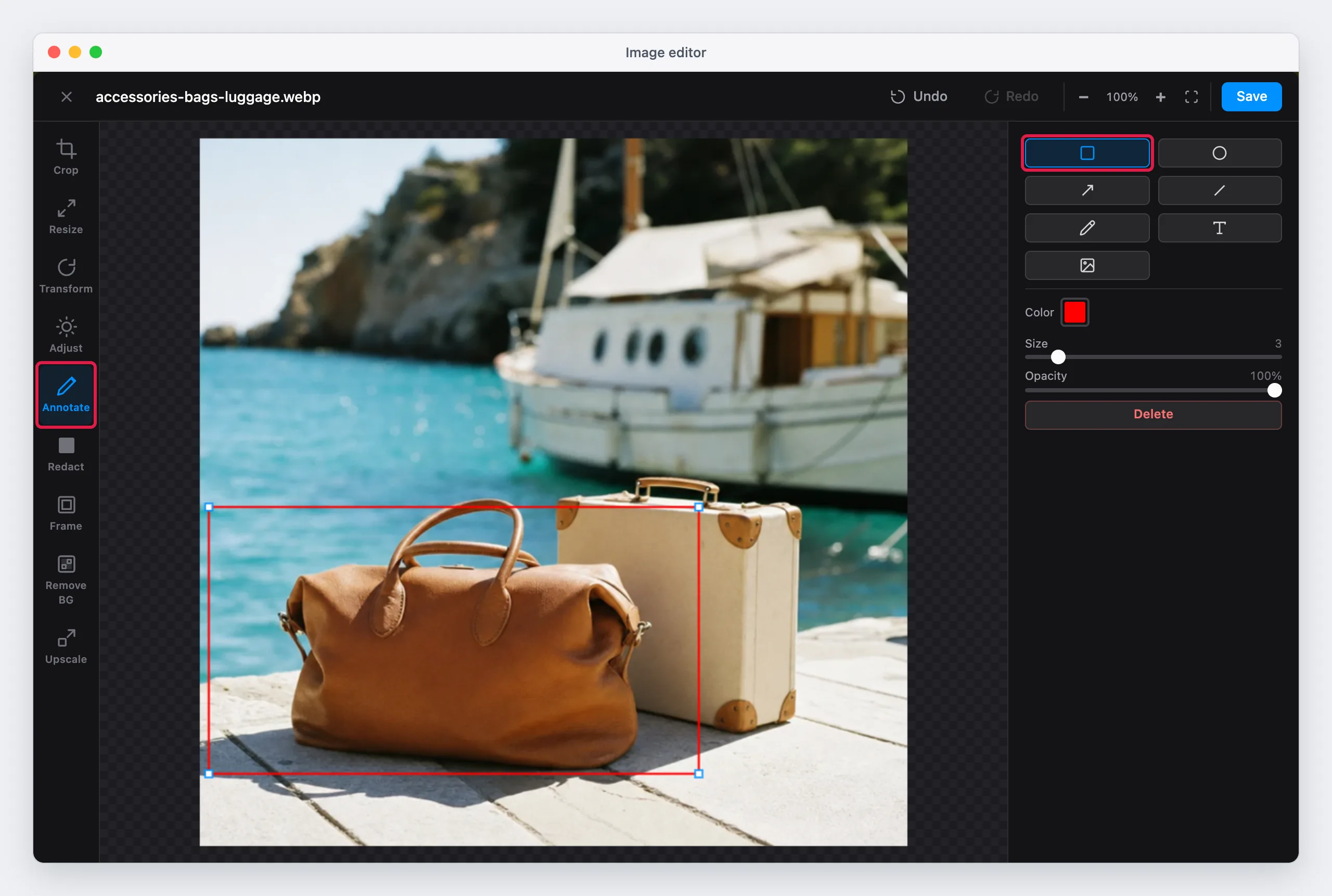1332x896 pixels.
Task: Open the Resize tool
Action: point(66,216)
